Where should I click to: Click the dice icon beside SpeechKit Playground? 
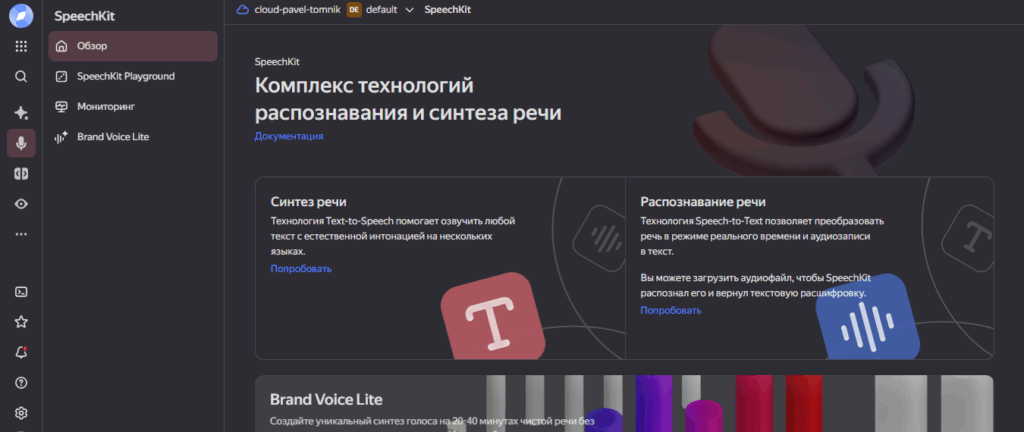click(61, 76)
